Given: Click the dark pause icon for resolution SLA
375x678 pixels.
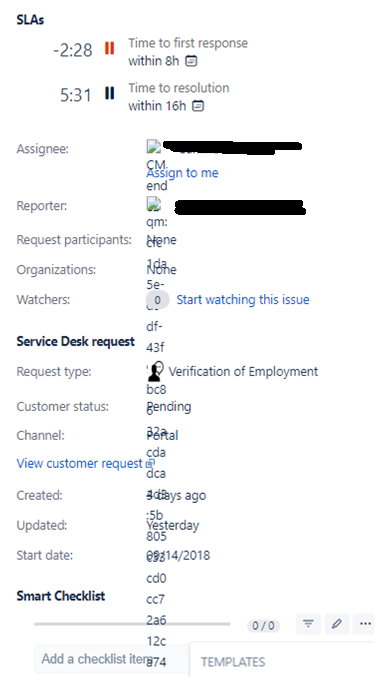Looking at the screenshot, I should coord(109,93).
